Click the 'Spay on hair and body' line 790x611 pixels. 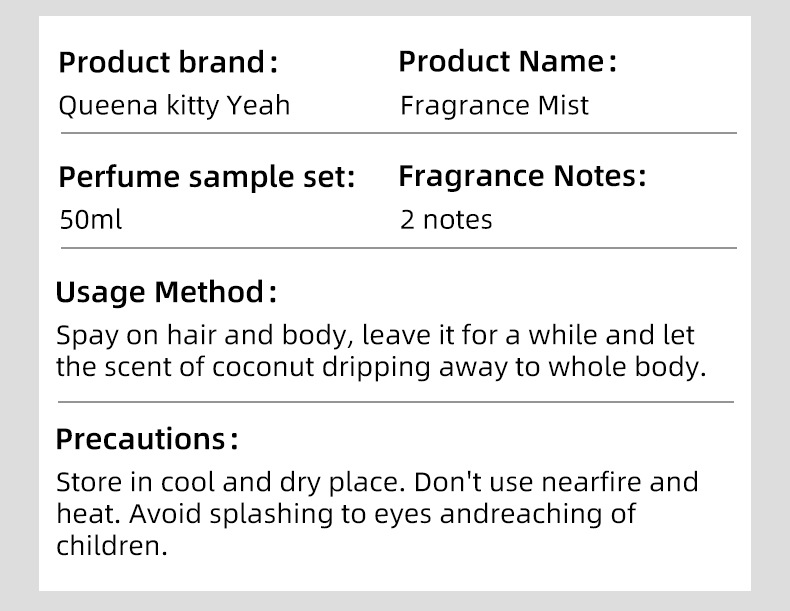coord(375,335)
